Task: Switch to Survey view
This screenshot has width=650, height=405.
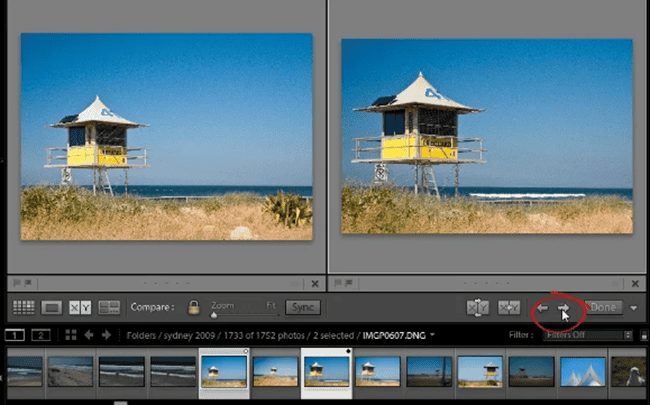Action: [109, 308]
